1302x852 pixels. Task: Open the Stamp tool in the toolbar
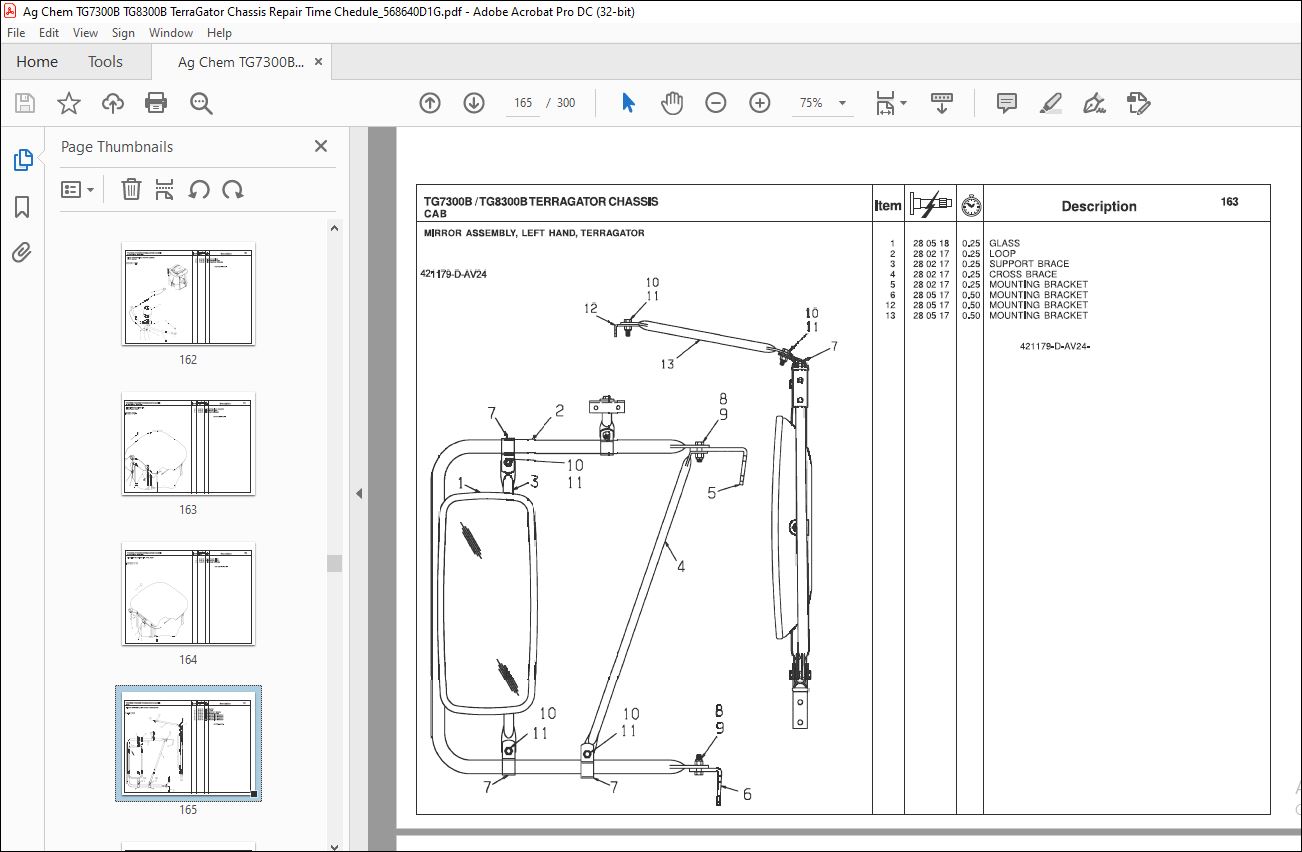[x=1138, y=103]
